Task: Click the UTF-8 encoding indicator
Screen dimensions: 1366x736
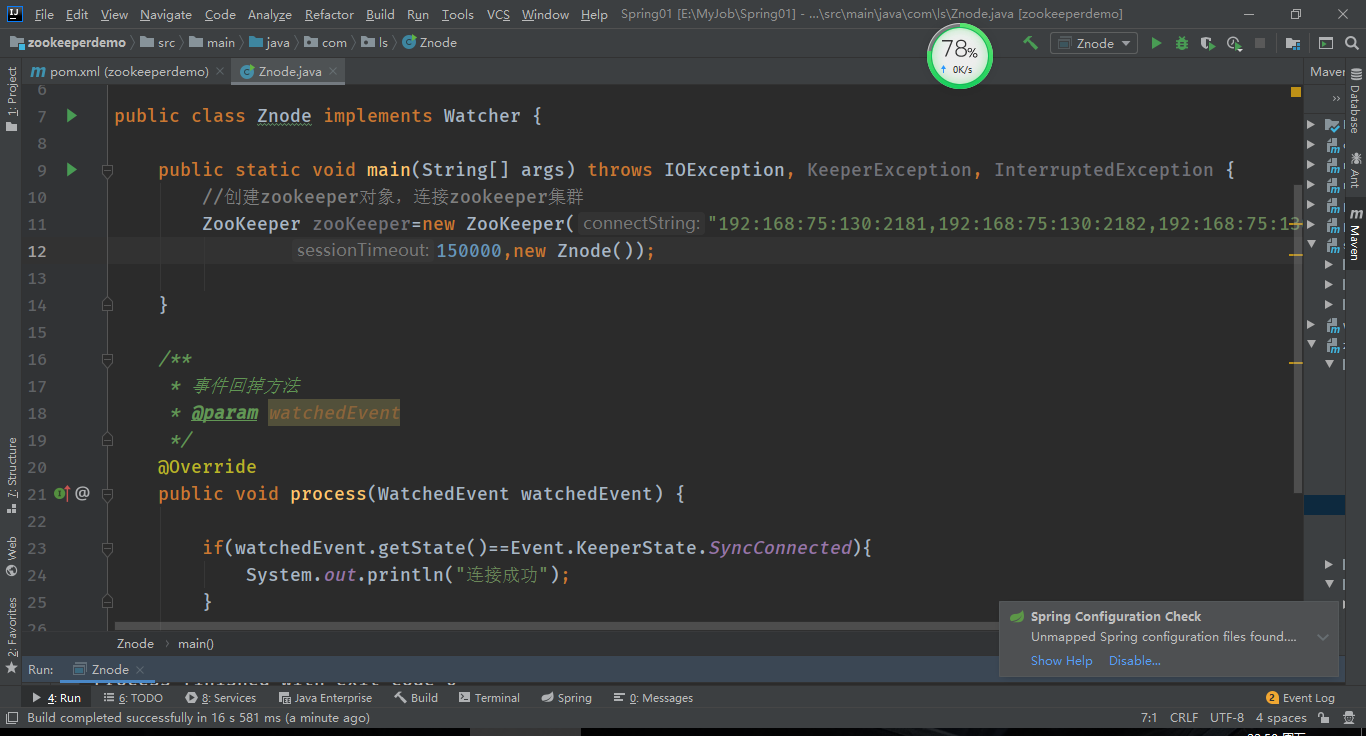Action: click(x=1227, y=718)
